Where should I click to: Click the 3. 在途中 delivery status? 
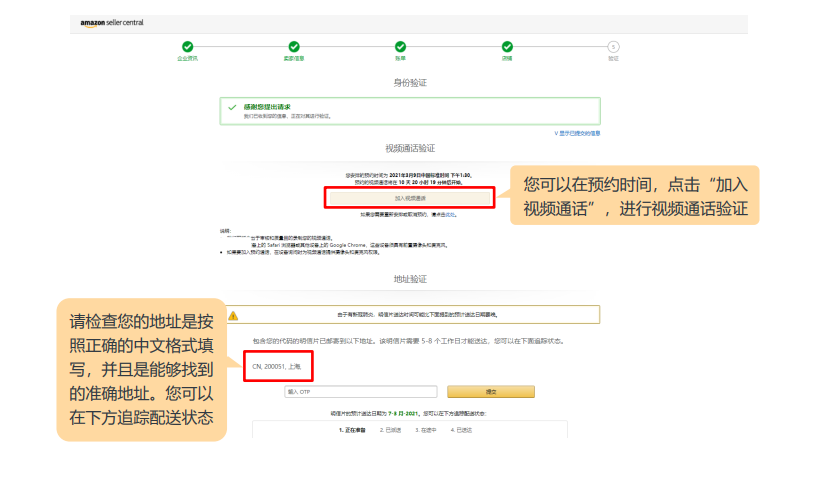point(426,430)
